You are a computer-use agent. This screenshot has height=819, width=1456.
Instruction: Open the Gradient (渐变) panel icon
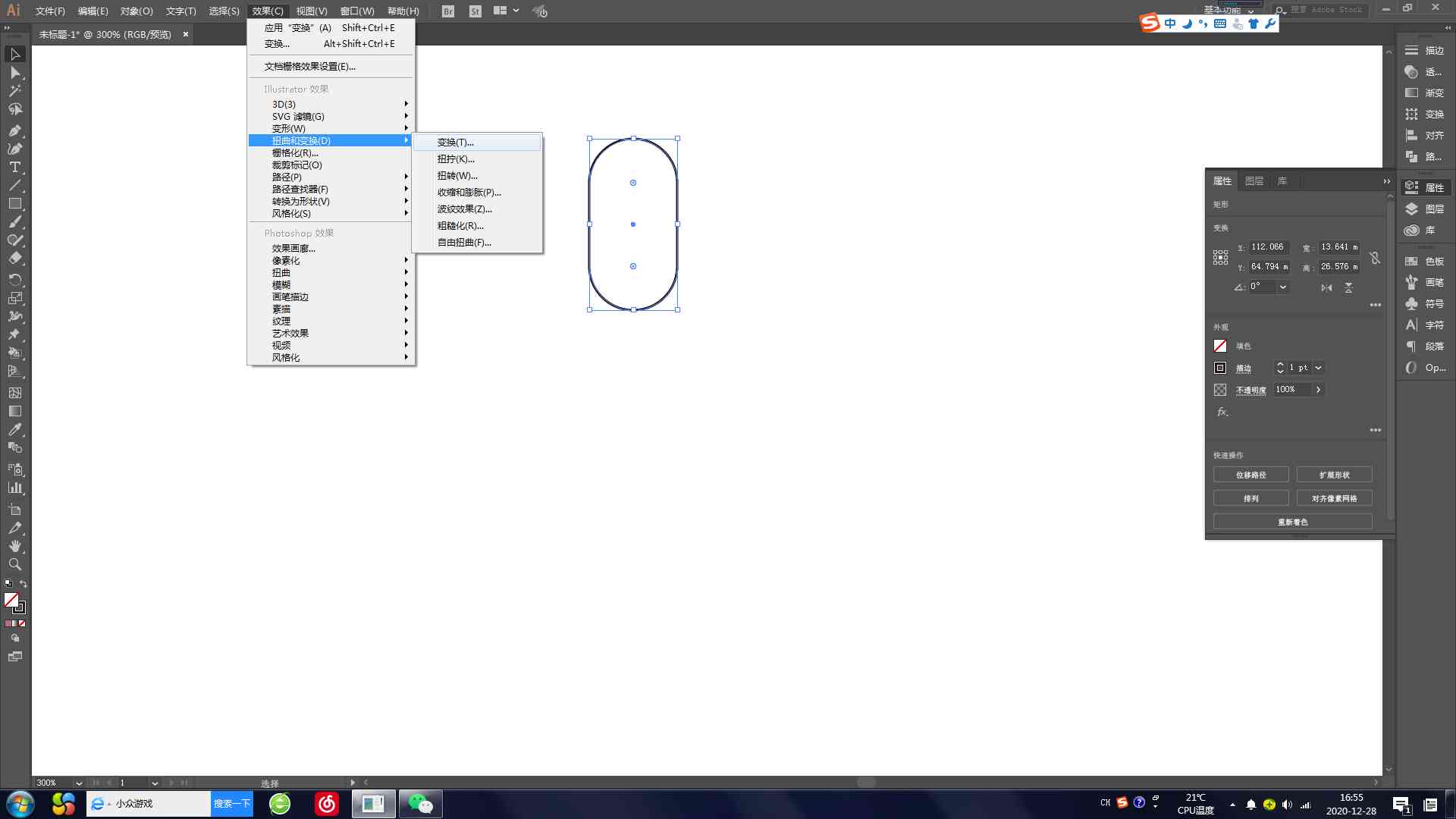[1411, 93]
